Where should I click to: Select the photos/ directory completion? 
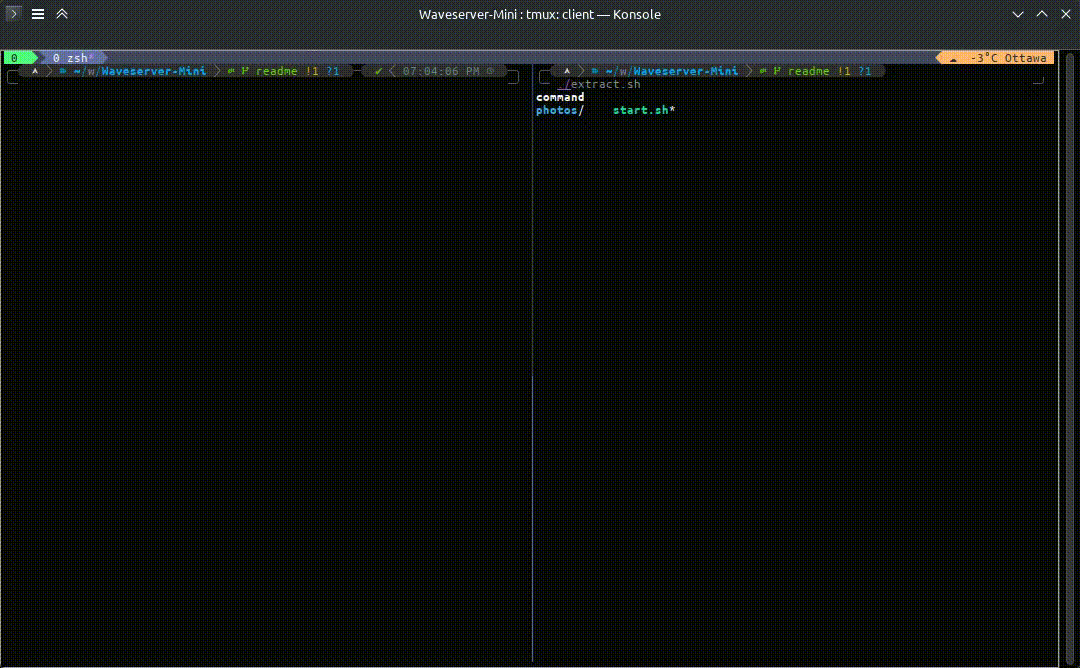coord(559,110)
